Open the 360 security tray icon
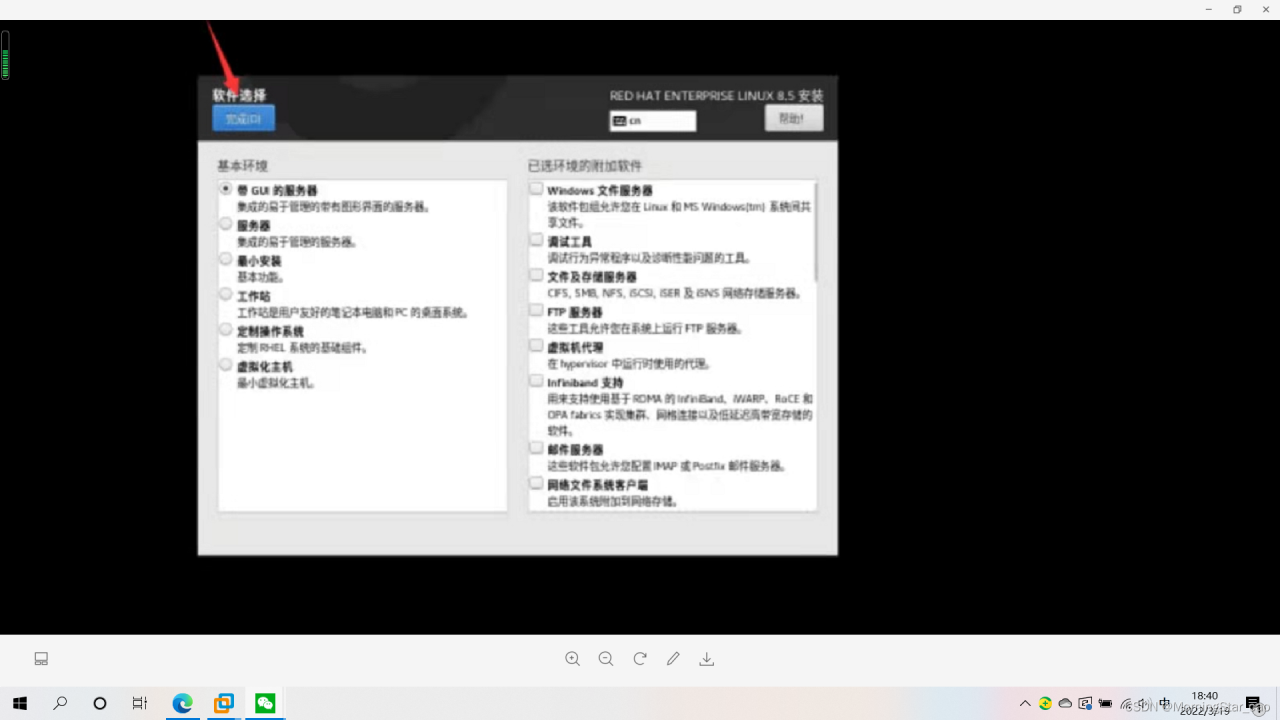Screen dimensions: 1280x720 pyautogui.click(x=1045, y=703)
